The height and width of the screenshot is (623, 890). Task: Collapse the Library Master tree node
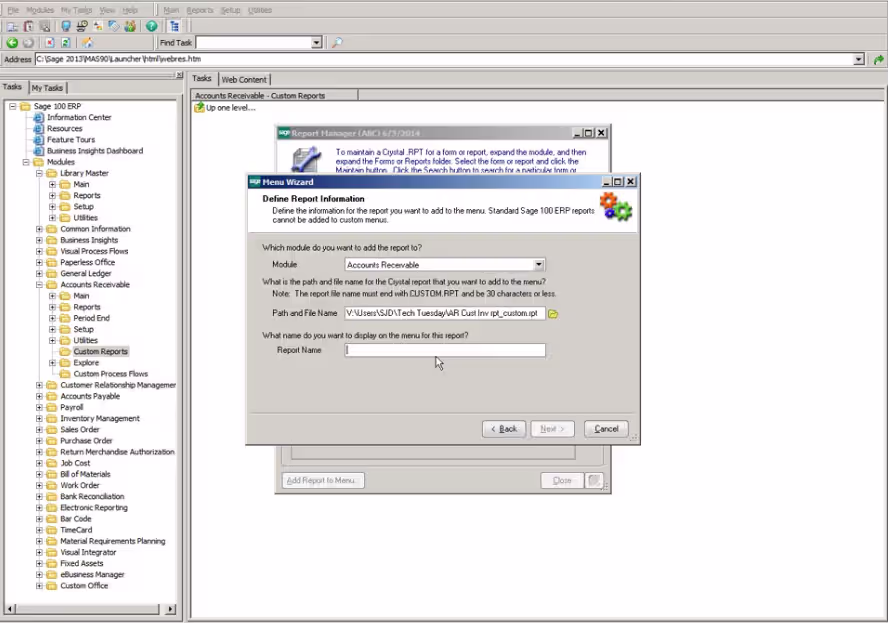40,173
